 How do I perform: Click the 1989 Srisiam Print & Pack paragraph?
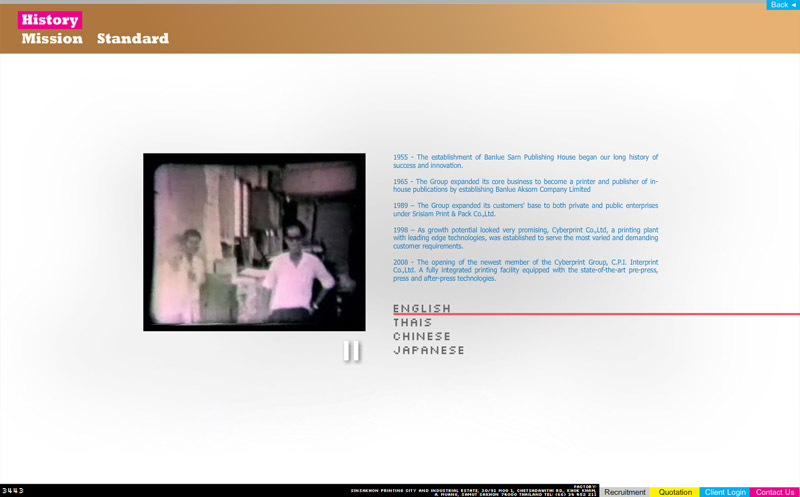tap(526, 210)
